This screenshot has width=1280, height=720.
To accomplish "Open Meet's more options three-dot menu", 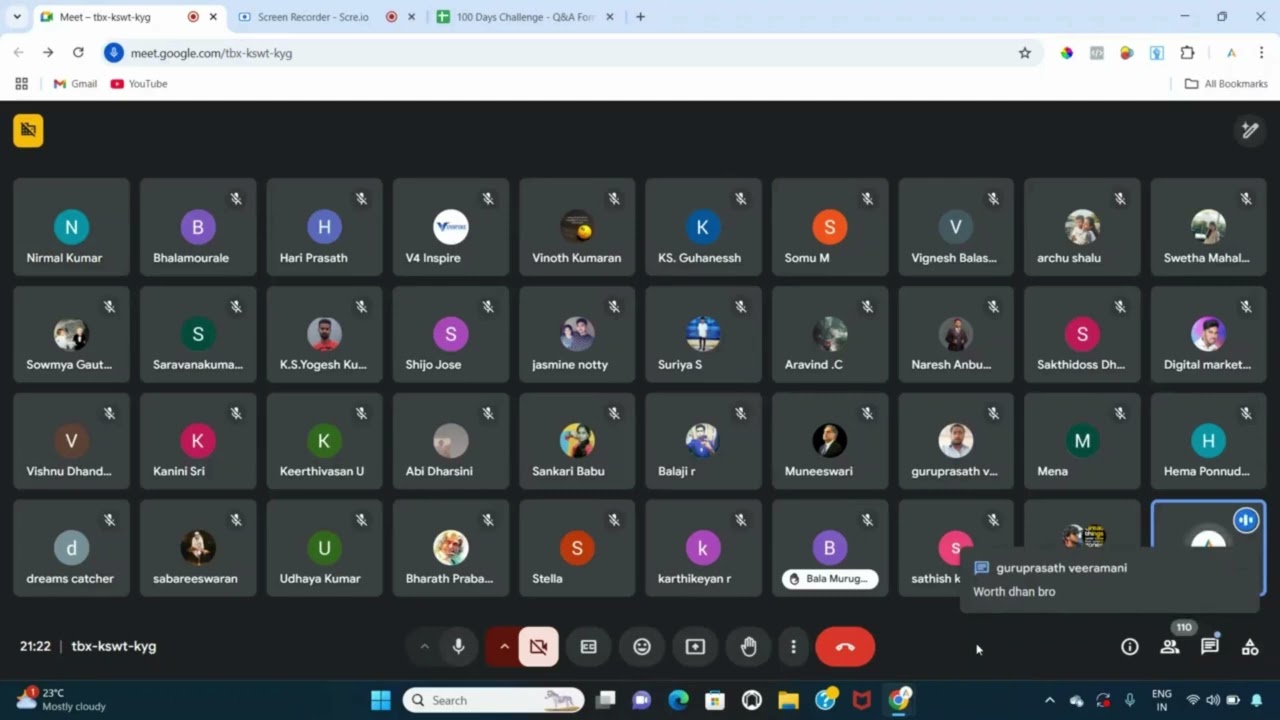I will coord(793,647).
